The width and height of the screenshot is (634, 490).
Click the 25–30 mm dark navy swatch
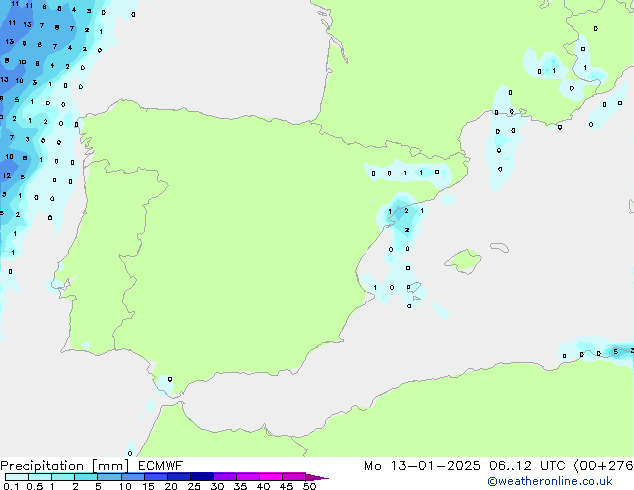click(x=202, y=477)
